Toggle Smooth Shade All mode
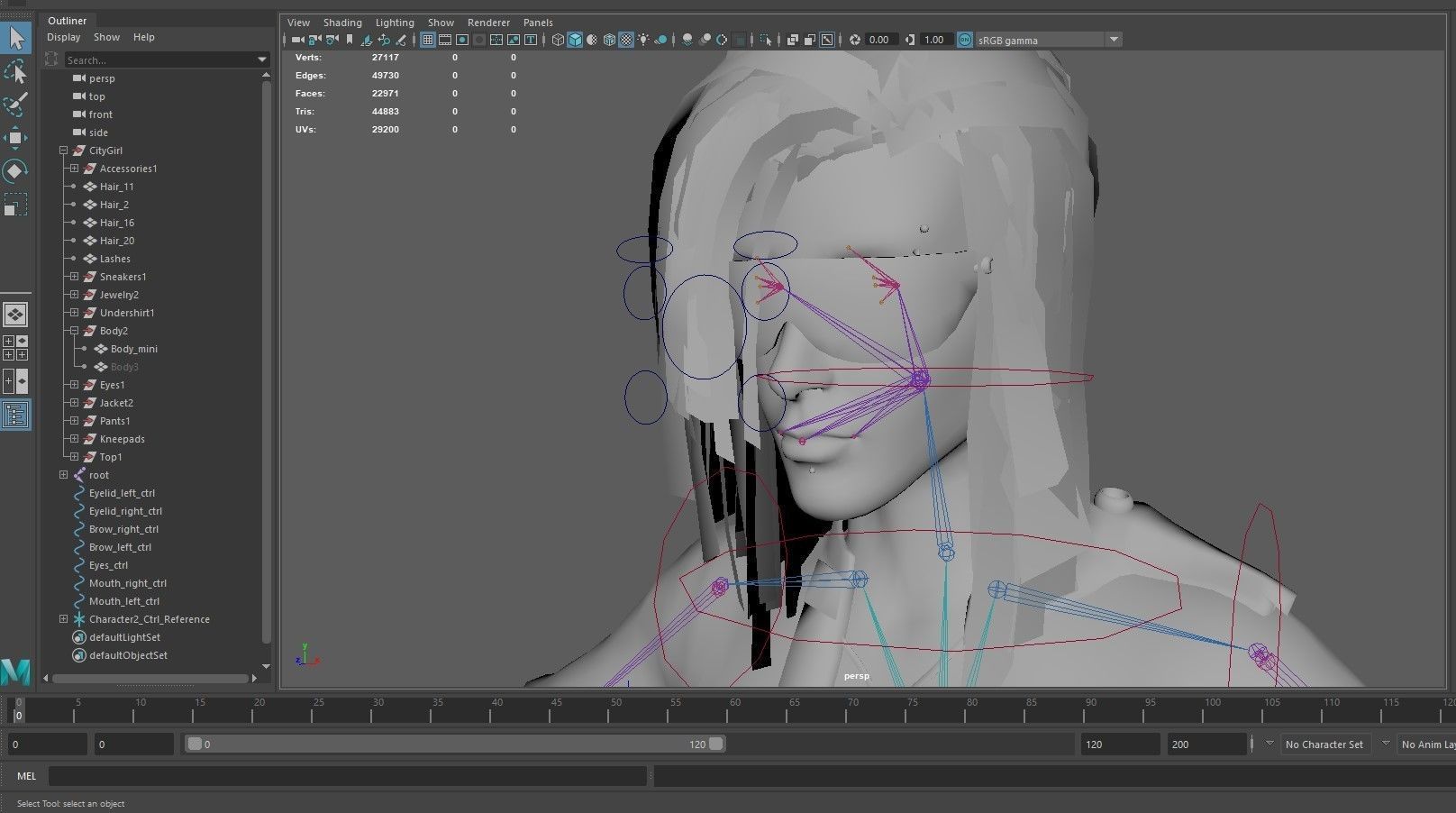 [x=575, y=40]
